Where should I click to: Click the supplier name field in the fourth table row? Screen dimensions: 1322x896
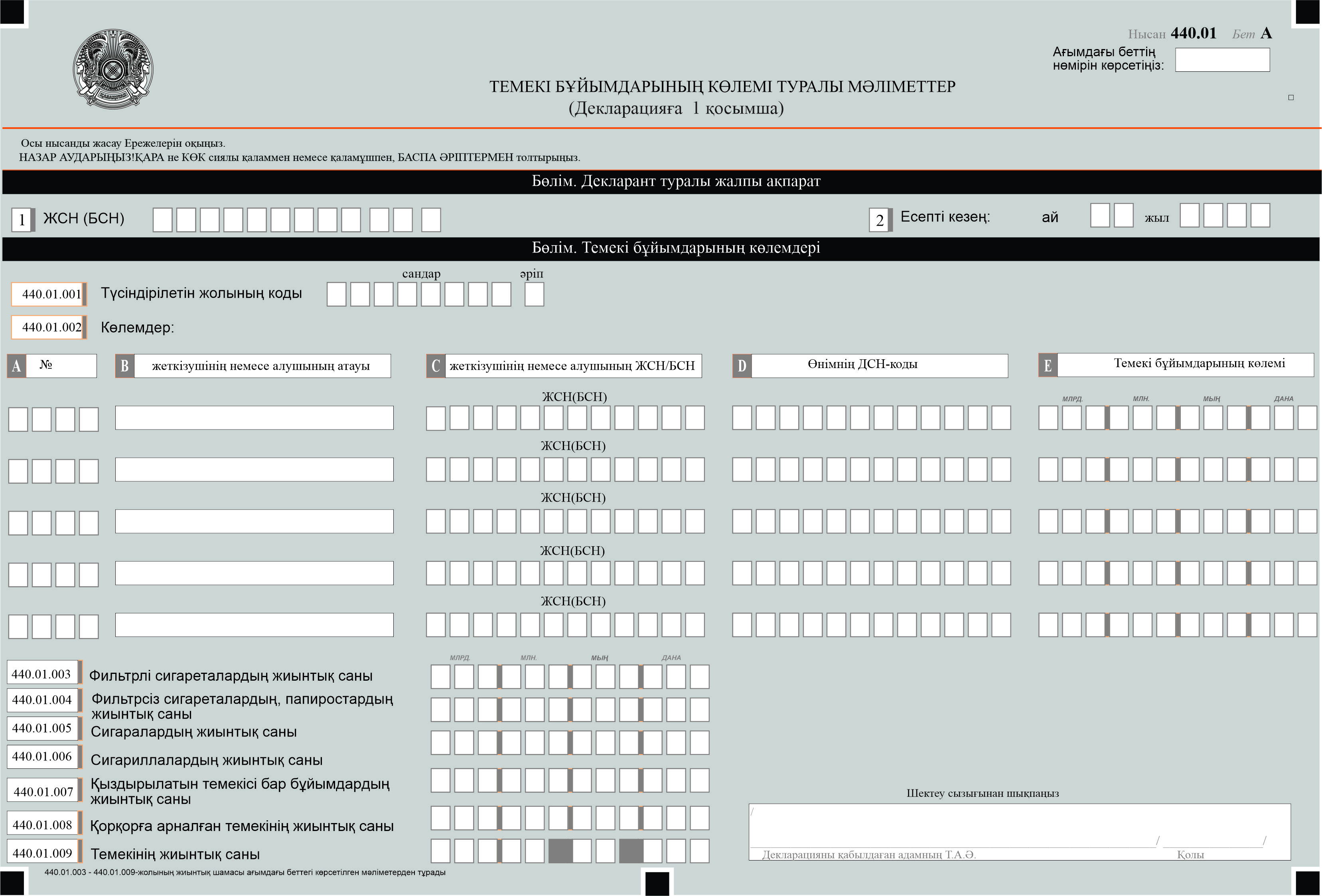tap(254, 573)
